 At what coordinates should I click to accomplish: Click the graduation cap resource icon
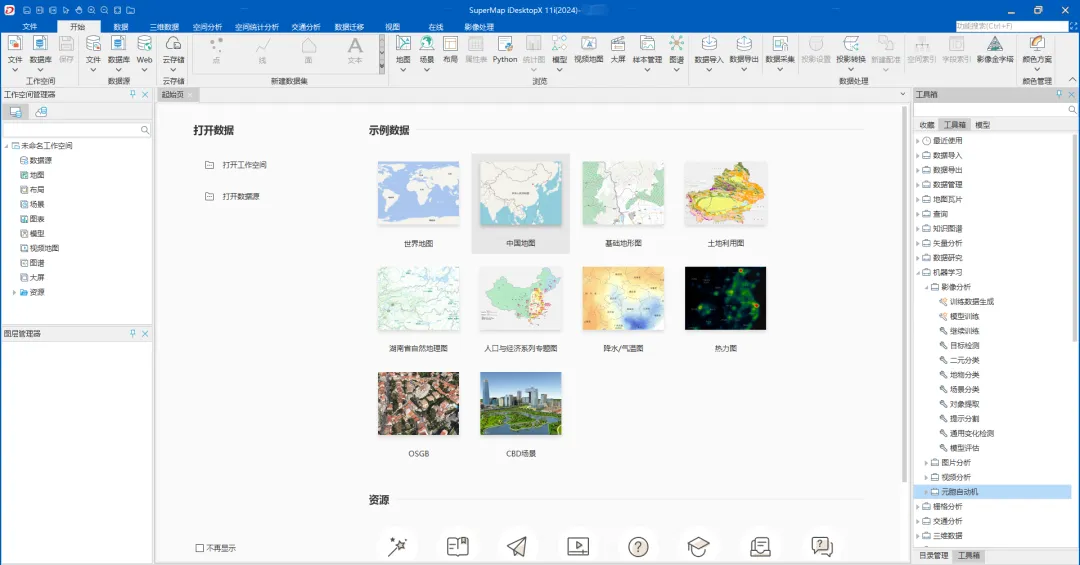(x=698, y=546)
